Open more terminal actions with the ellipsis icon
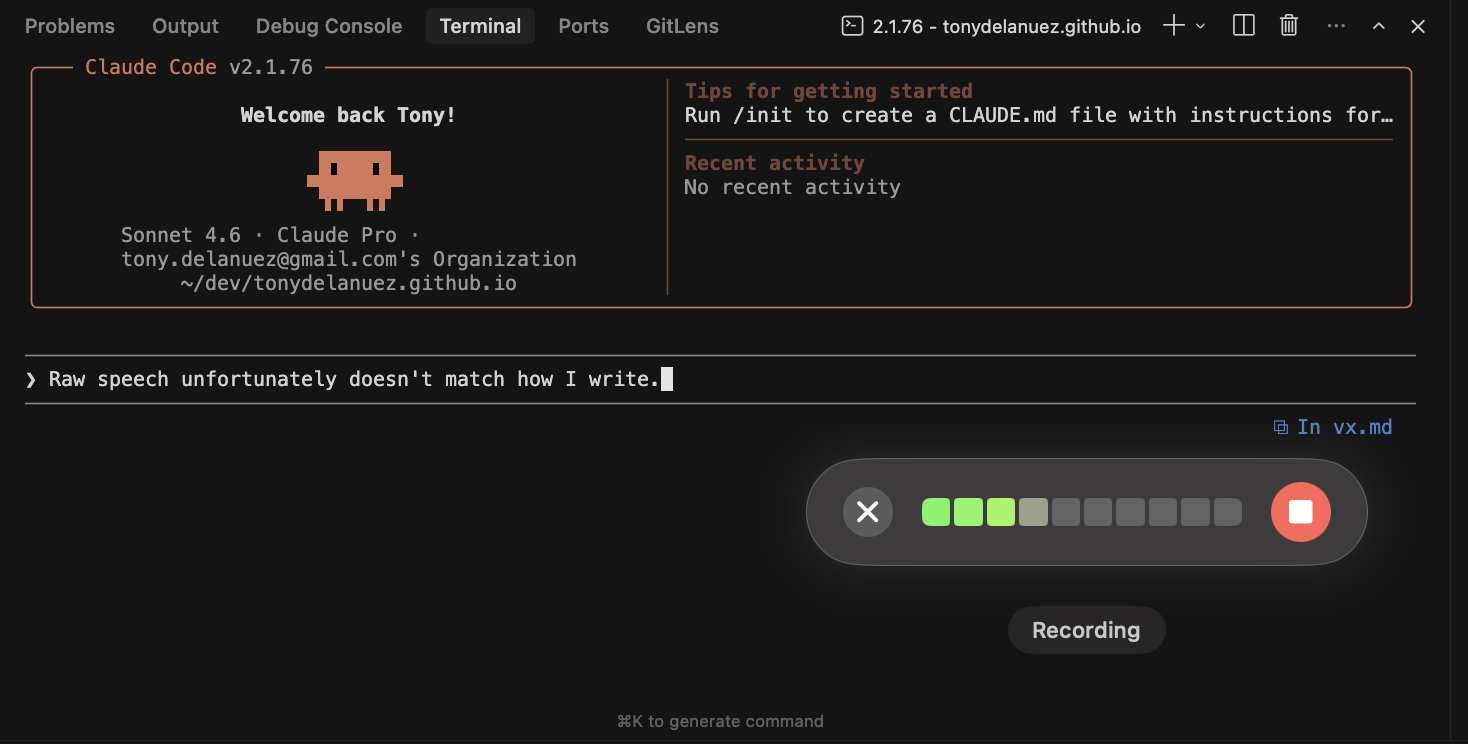 pyautogui.click(x=1336, y=26)
